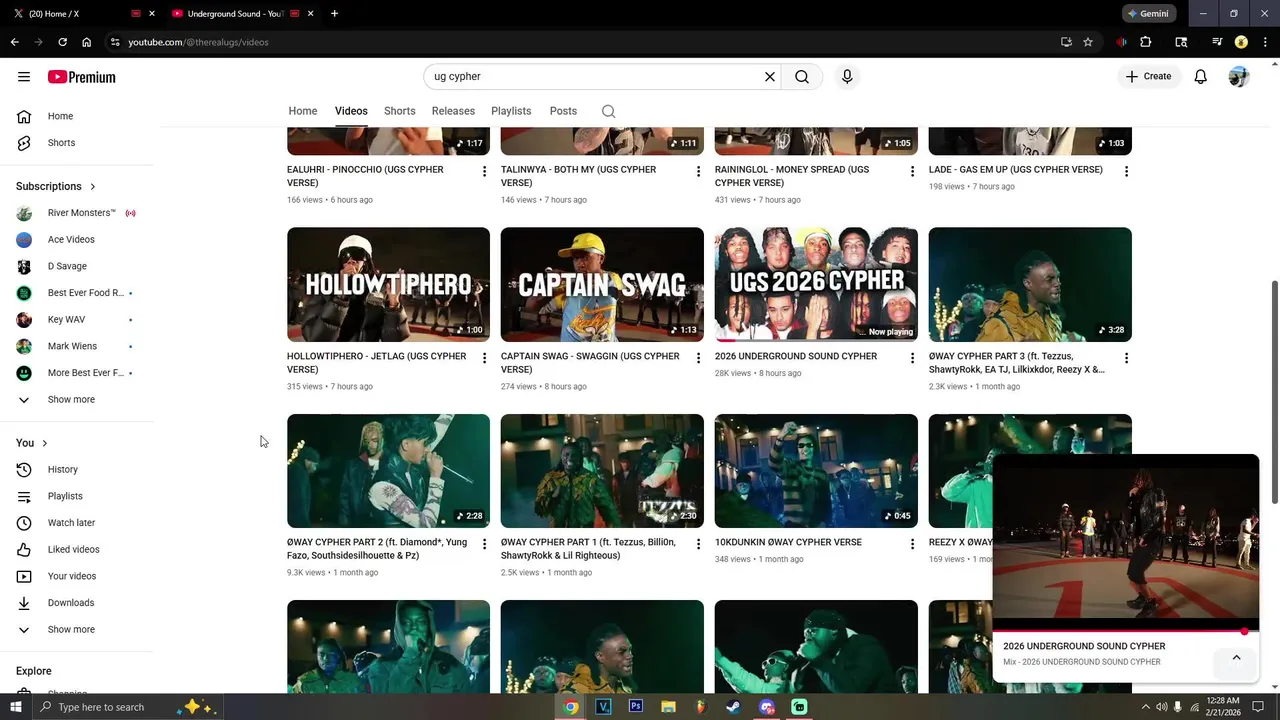Open Steam from the taskbar
Viewport: 1280px width, 720px height.
click(734, 706)
